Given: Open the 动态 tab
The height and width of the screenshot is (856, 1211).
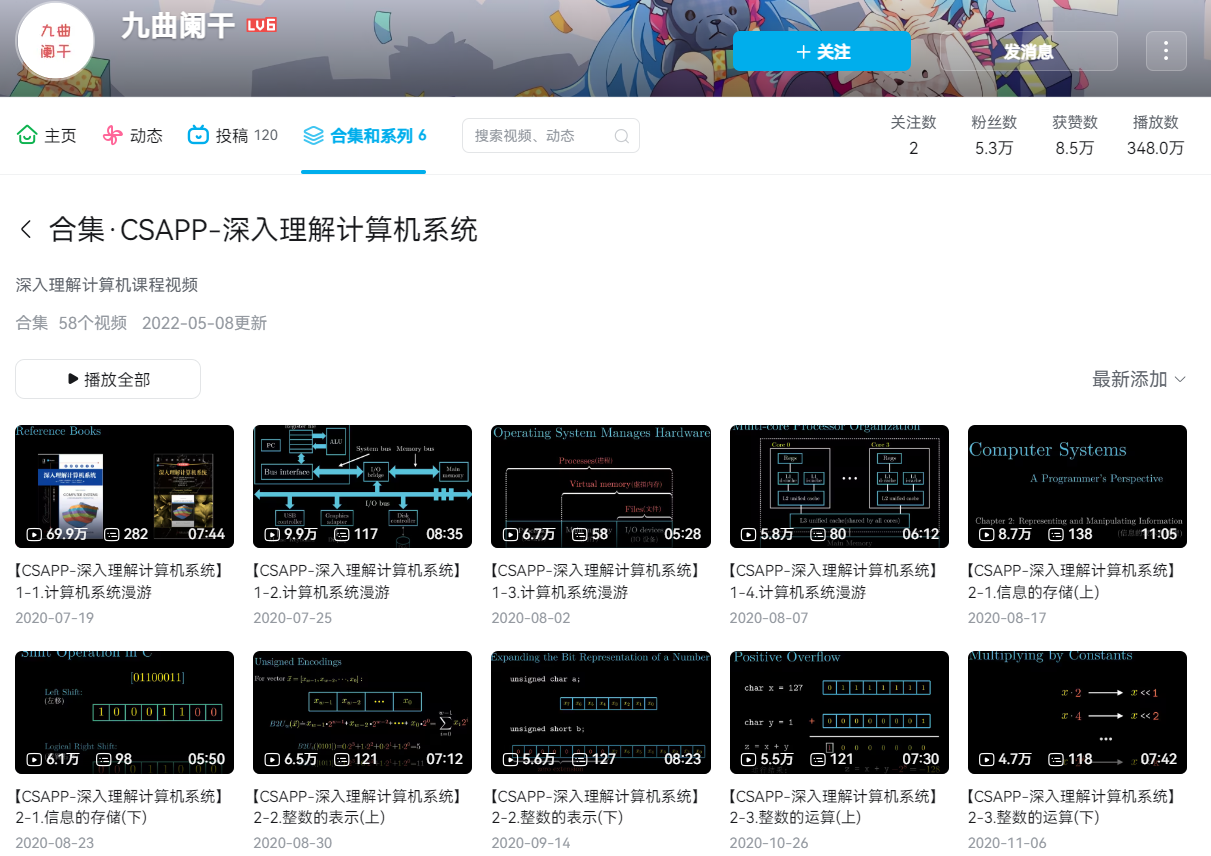Looking at the screenshot, I should [x=133, y=135].
